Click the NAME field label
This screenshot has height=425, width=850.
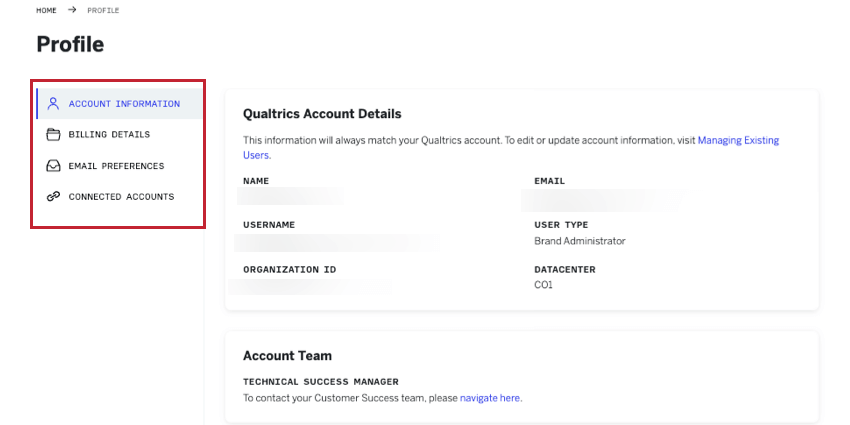[x=256, y=181]
